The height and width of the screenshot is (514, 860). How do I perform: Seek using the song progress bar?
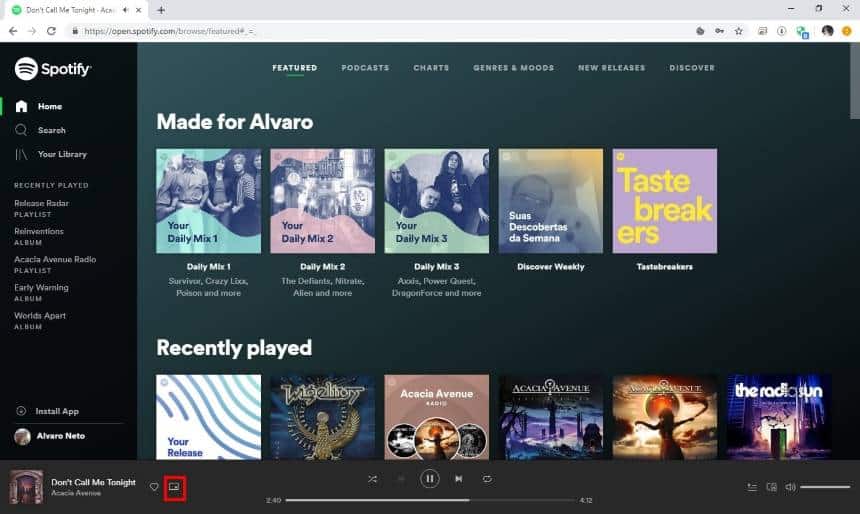tap(432, 500)
